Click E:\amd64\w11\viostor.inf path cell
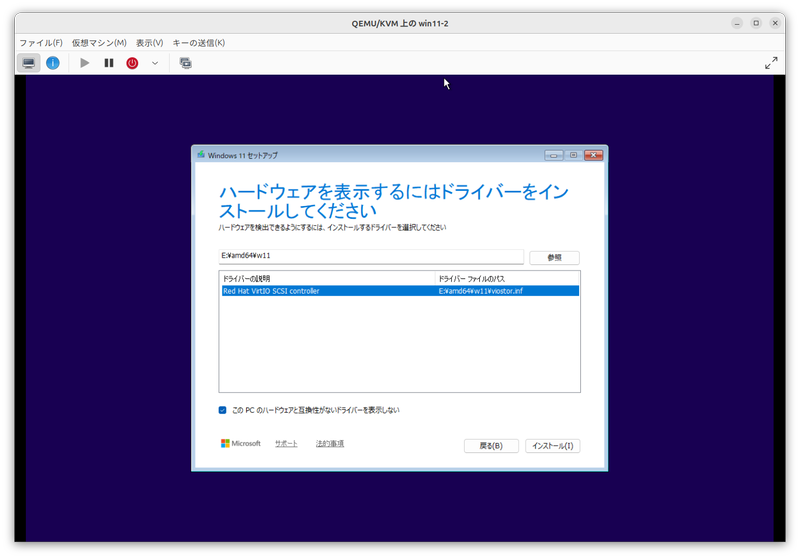Image resolution: width=800 pixels, height=558 pixels. 481,291
